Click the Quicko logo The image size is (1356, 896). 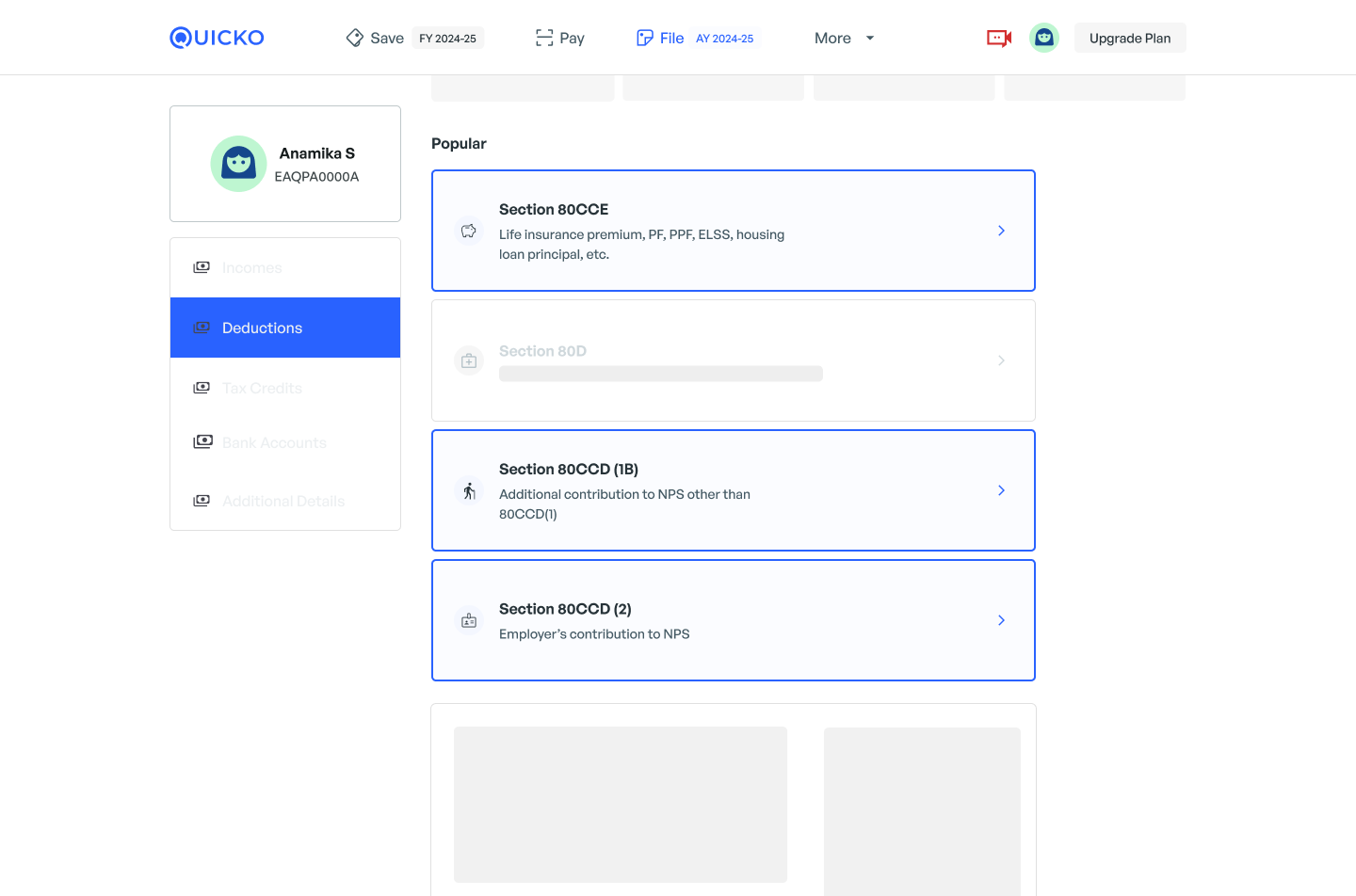click(217, 38)
